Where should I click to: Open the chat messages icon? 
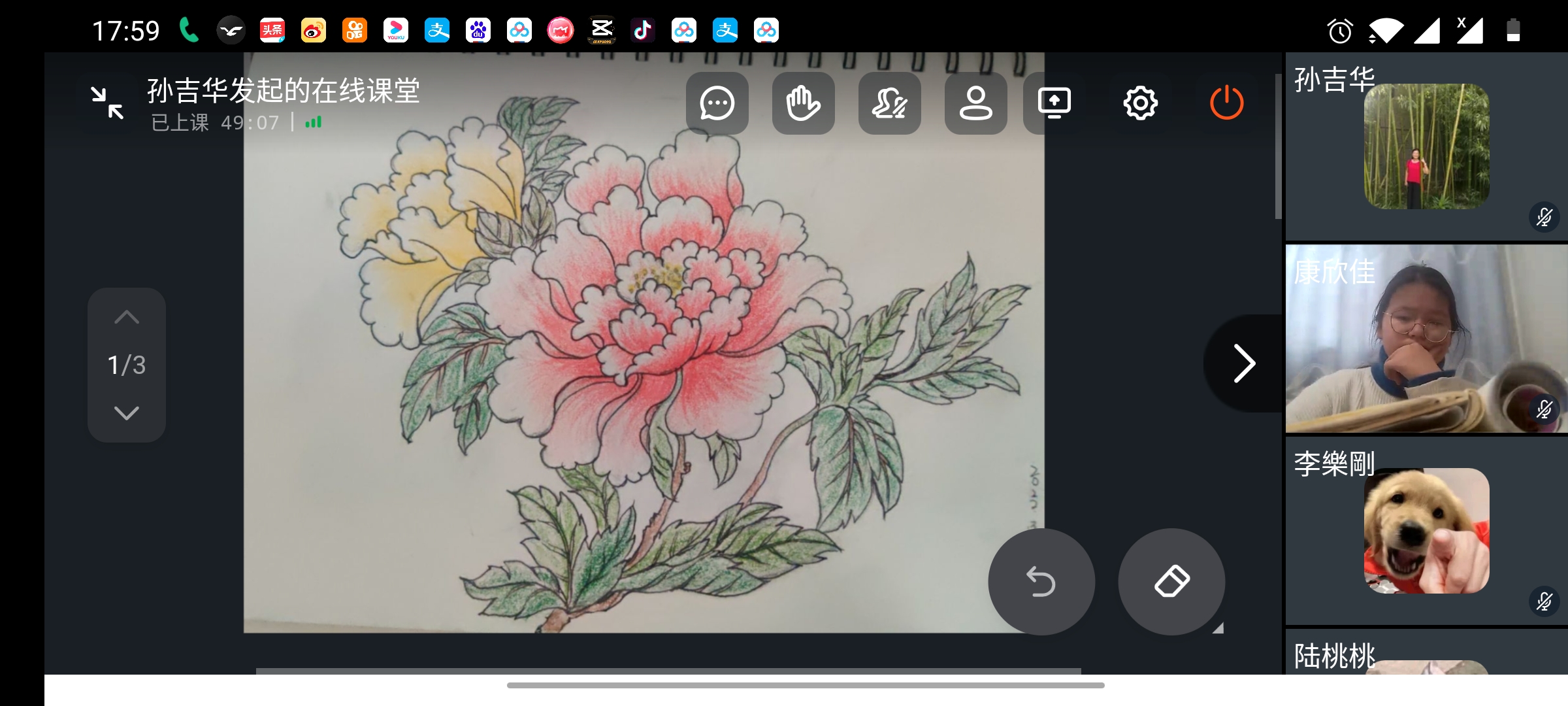coord(717,103)
